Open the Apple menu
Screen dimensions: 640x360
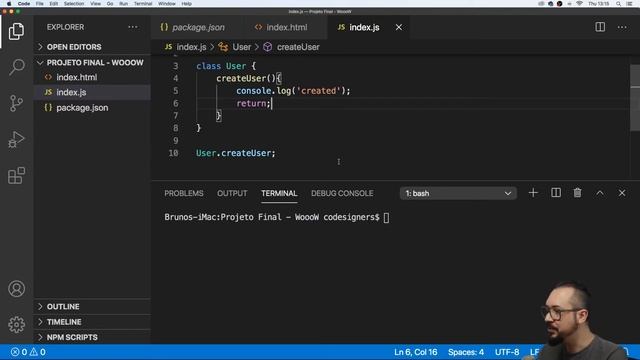pos(9,3)
